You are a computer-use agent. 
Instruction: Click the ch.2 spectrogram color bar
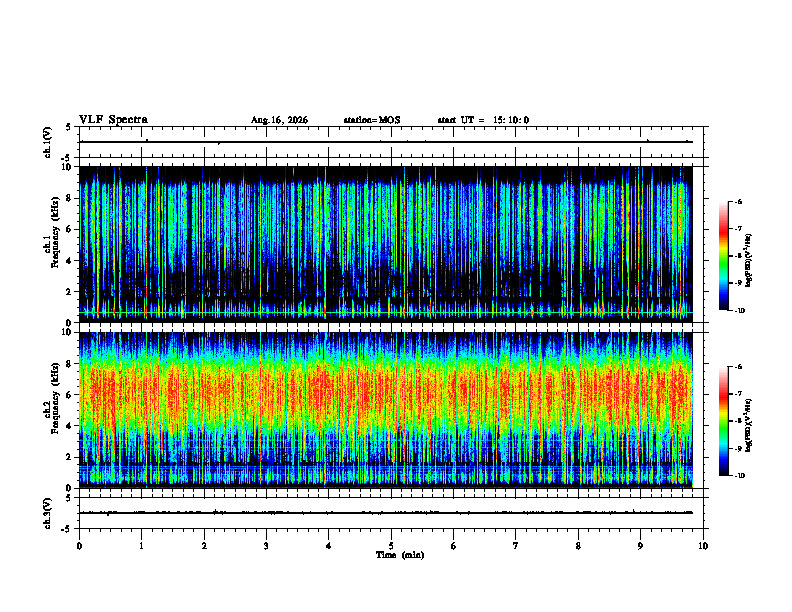tap(723, 421)
